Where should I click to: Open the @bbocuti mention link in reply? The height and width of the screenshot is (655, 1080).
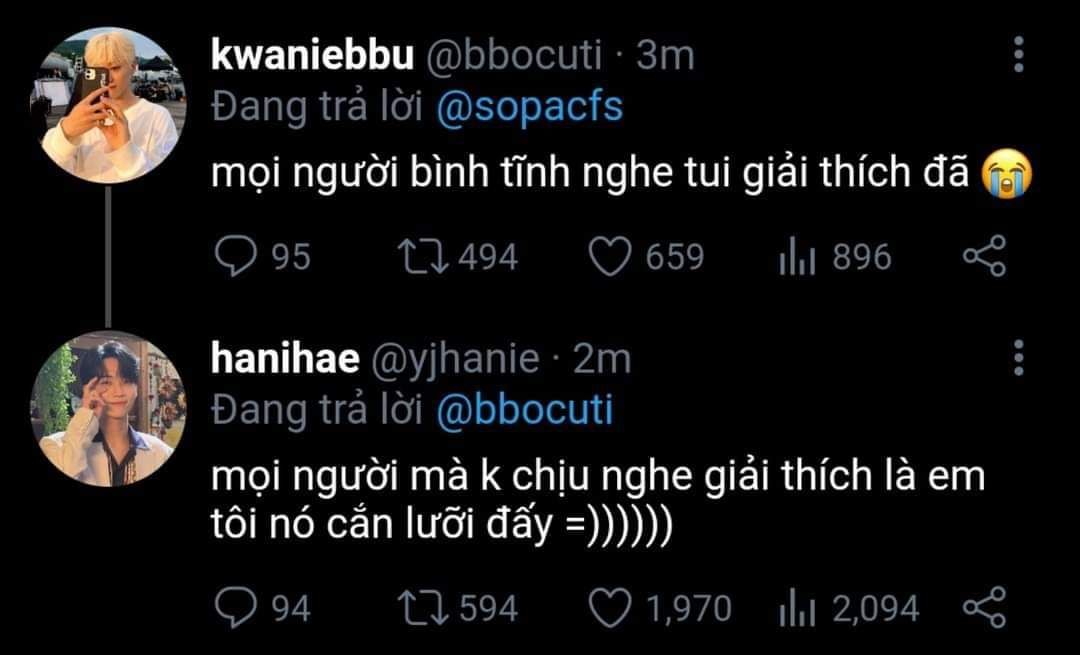(x=525, y=410)
